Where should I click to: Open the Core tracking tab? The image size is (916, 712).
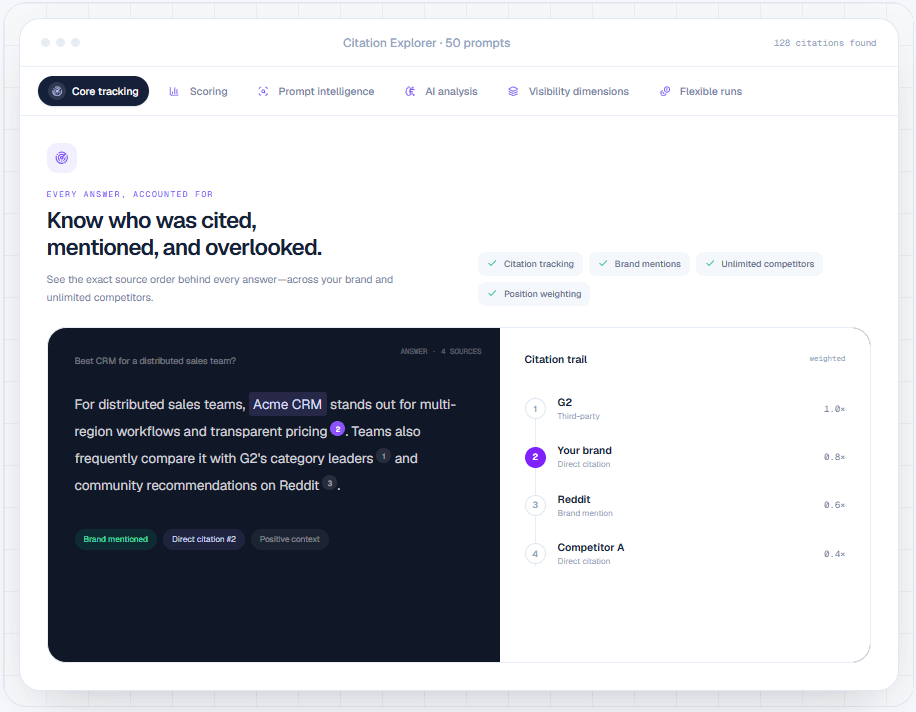coord(93,91)
